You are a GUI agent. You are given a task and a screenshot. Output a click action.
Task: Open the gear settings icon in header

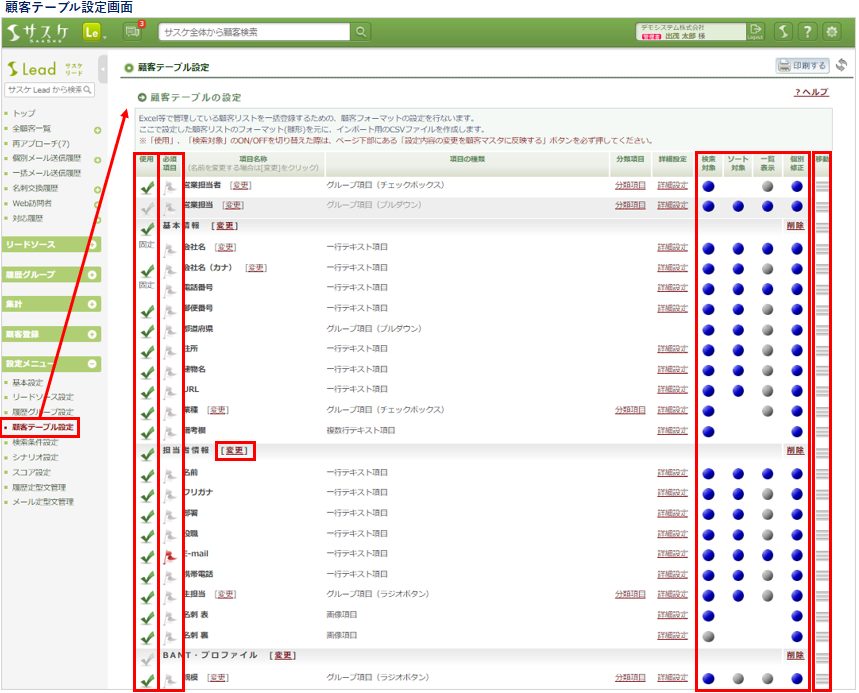(x=831, y=32)
